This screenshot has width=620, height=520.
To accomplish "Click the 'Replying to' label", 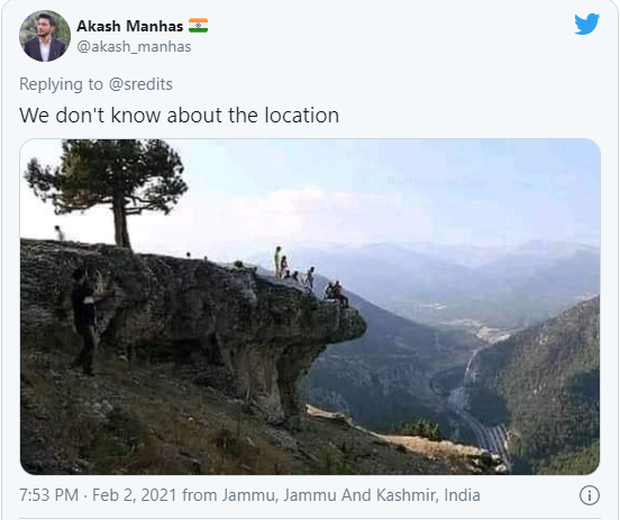I will [x=61, y=84].
